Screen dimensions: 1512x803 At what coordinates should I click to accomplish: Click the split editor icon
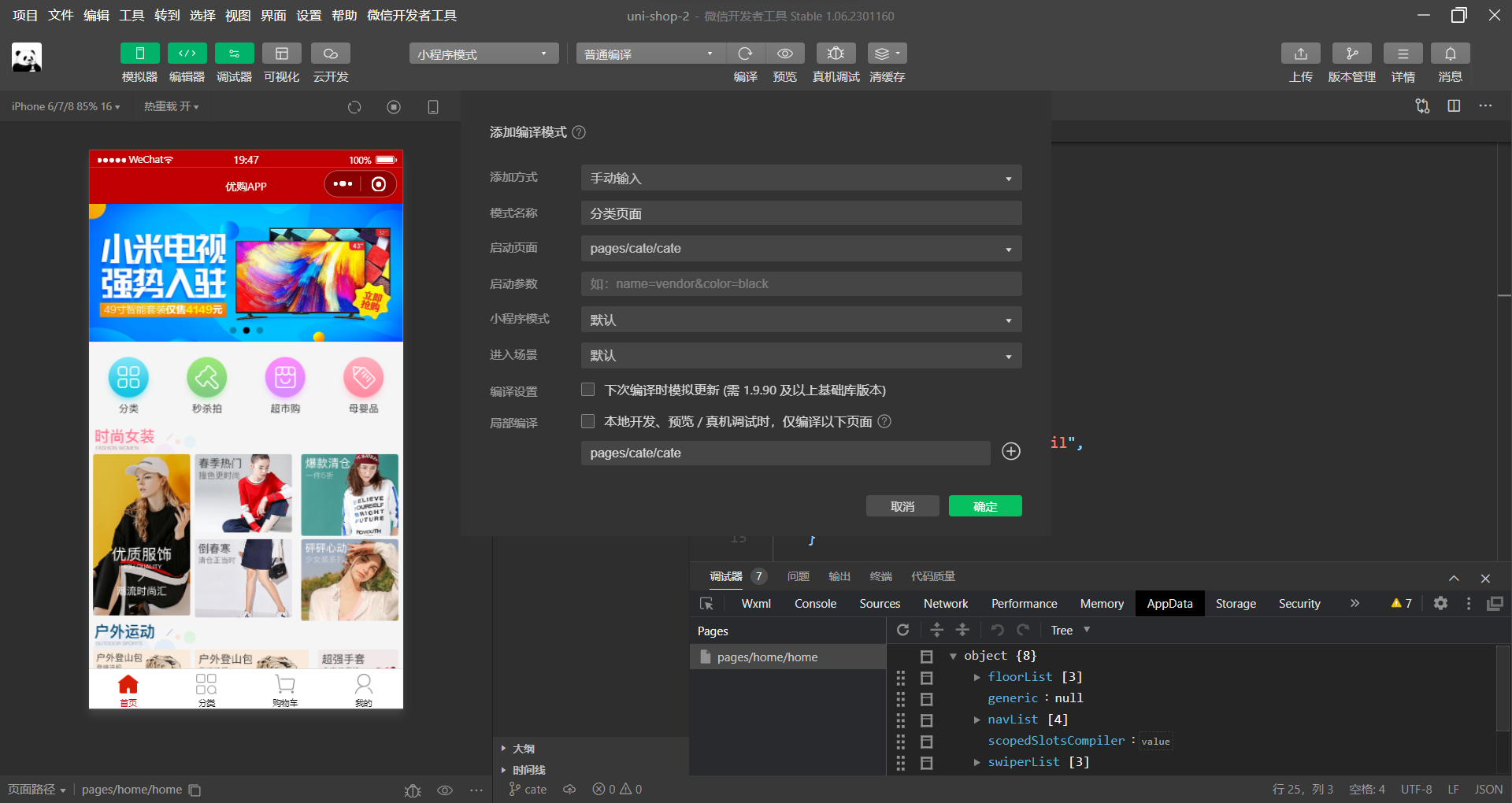click(x=1454, y=106)
